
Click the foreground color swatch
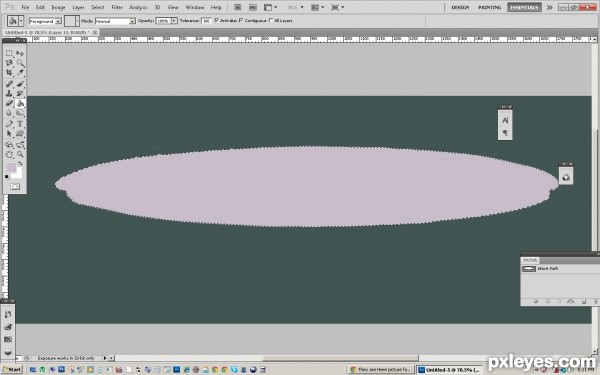(11, 167)
